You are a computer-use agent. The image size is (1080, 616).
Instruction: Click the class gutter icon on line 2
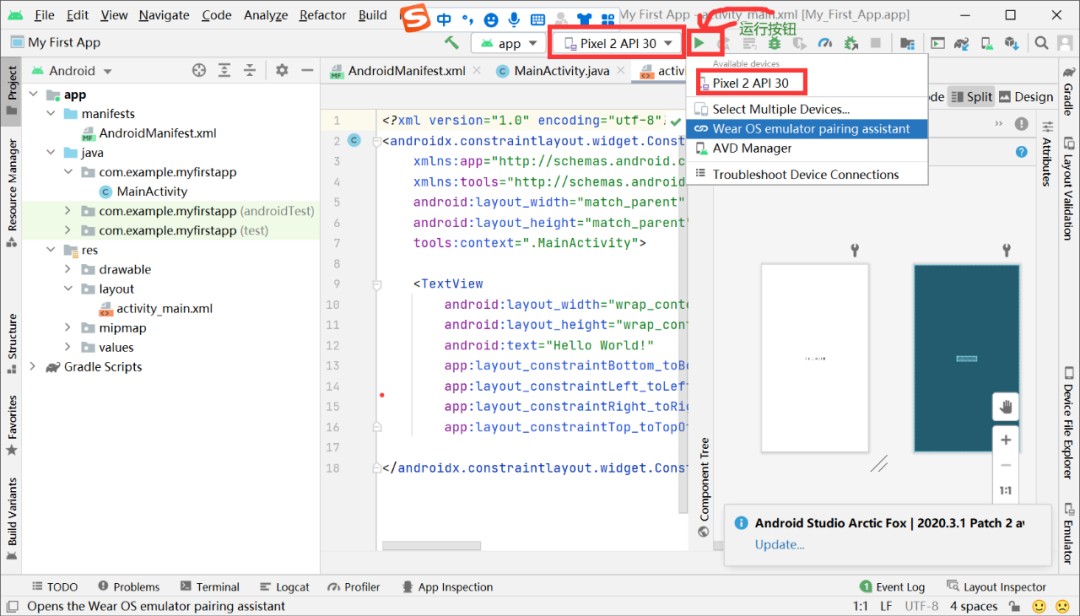point(354,141)
